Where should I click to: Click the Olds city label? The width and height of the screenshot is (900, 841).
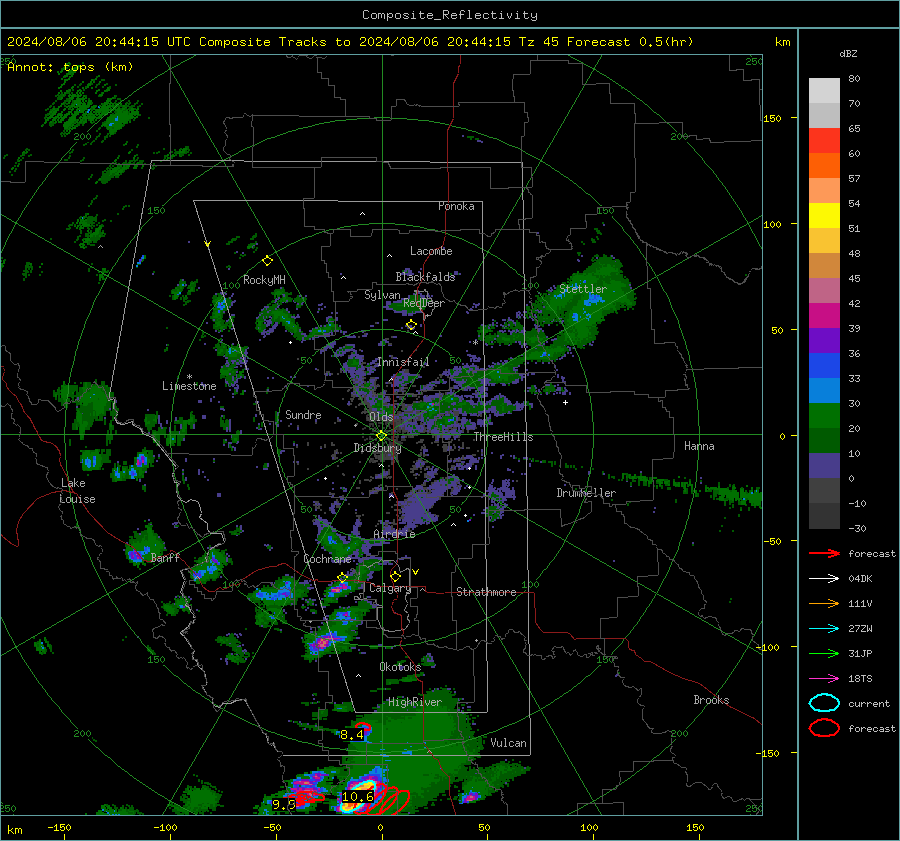pos(381,417)
